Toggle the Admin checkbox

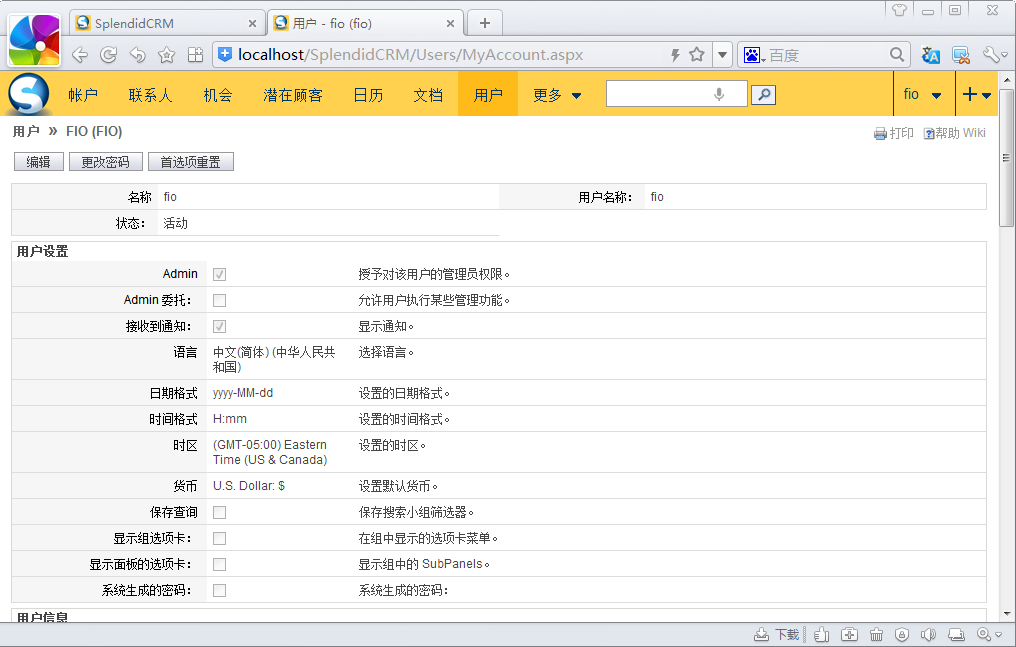pyautogui.click(x=220, y=275)
